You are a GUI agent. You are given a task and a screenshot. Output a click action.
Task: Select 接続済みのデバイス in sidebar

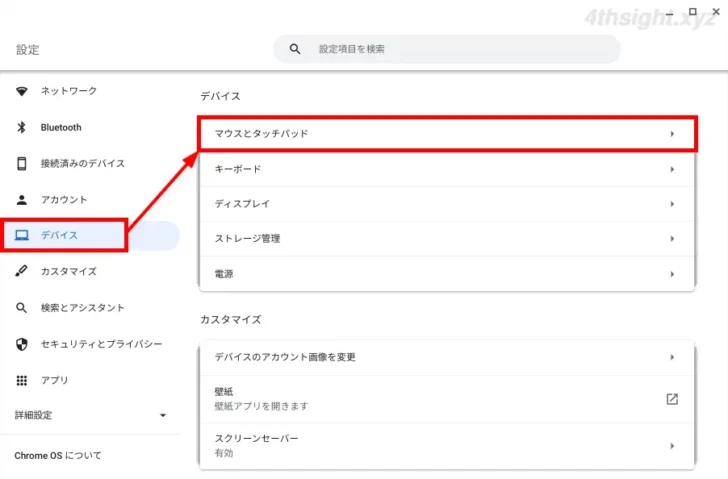83,163
